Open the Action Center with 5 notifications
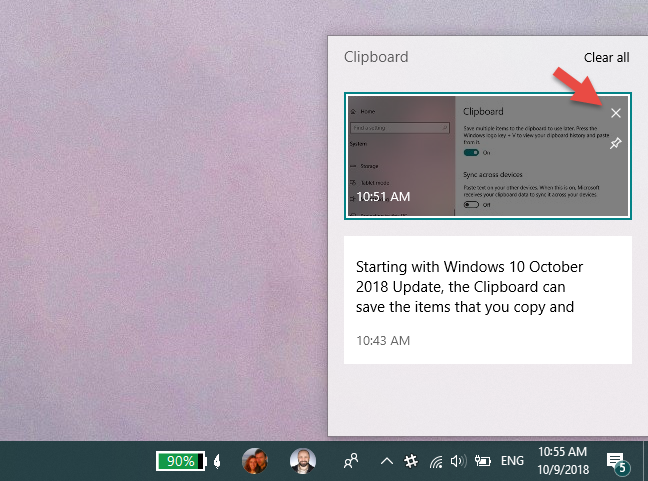The image size is (648, 481). [x=617, y=462]
